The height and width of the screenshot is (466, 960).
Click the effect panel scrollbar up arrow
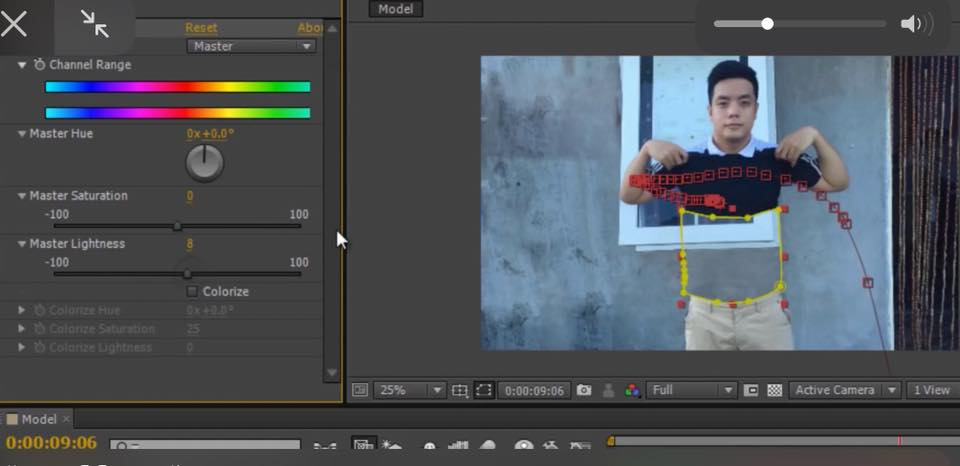tap(332, 28)
